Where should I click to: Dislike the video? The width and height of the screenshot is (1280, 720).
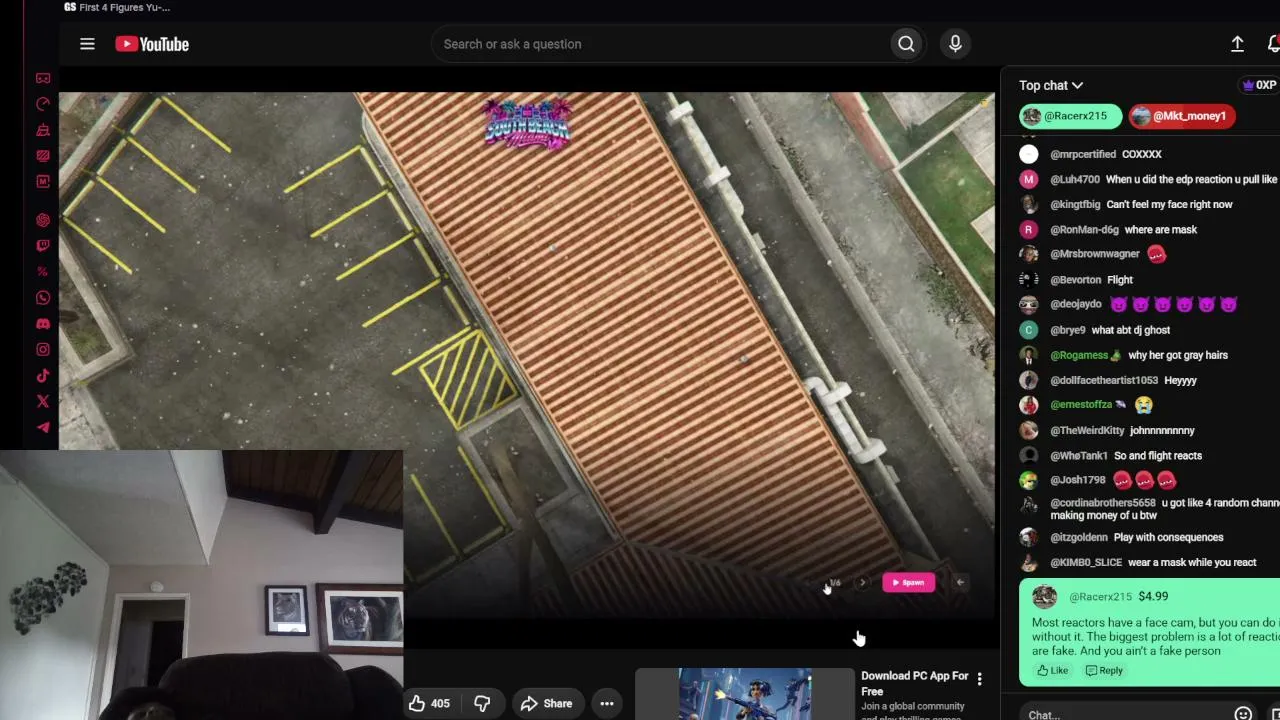click(482, 704)
